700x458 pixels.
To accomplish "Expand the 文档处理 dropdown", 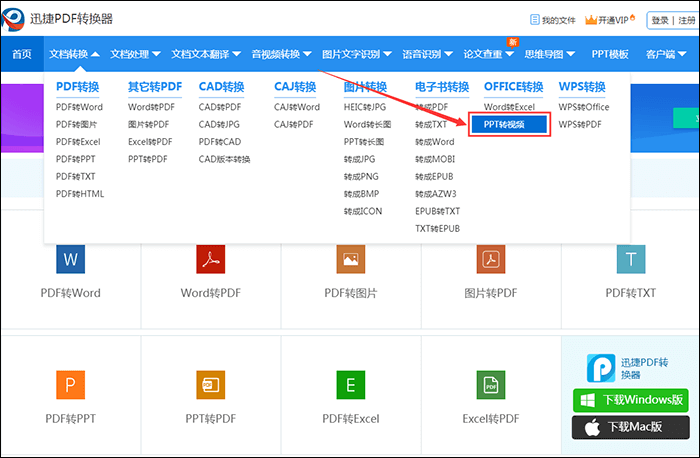I will point(135,54).
